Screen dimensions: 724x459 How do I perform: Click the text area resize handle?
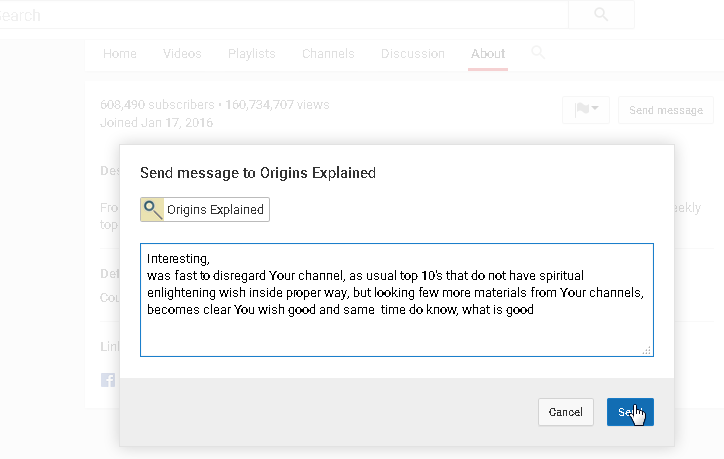(x=647, y=350)
